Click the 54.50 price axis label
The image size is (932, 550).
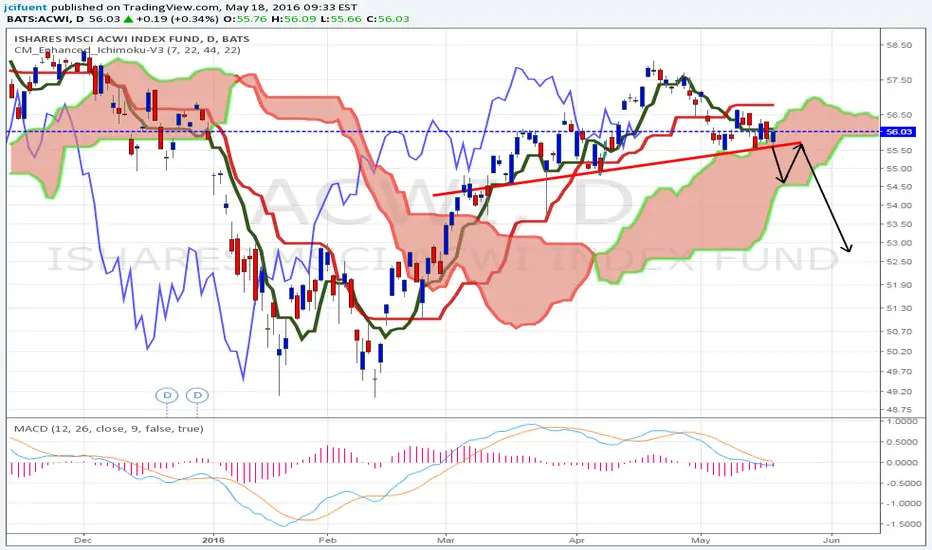pyautogui.click(x=898, y=187)
